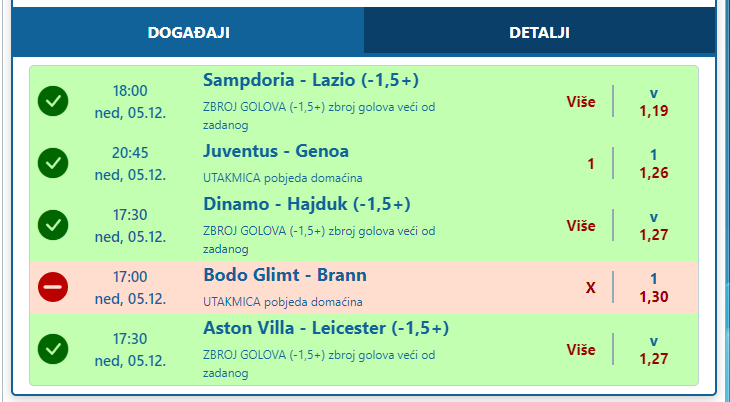The image size is (730, 402).
Task: Open the Bodo Glimt - Brann match title
Action: 285,275
